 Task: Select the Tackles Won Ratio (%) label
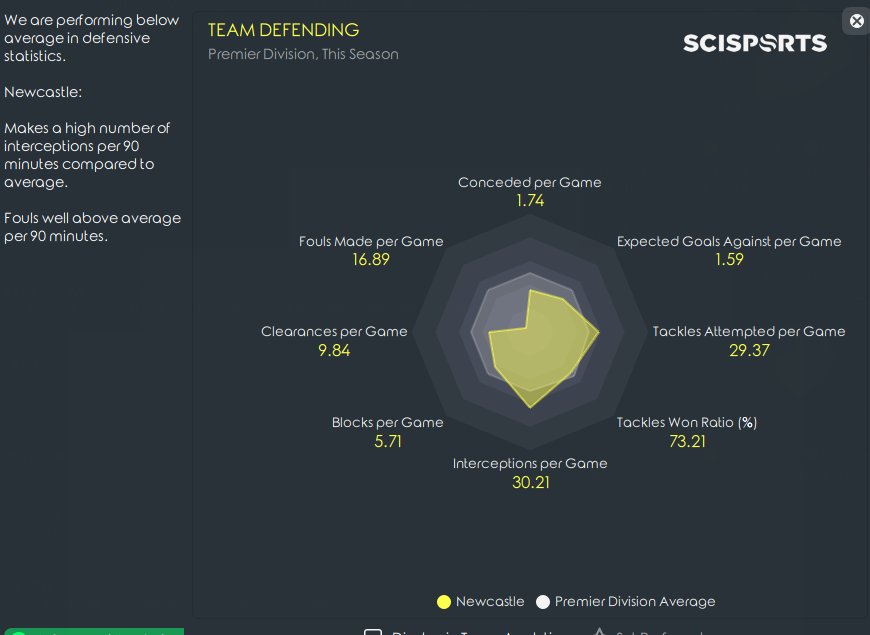point(686,422)
